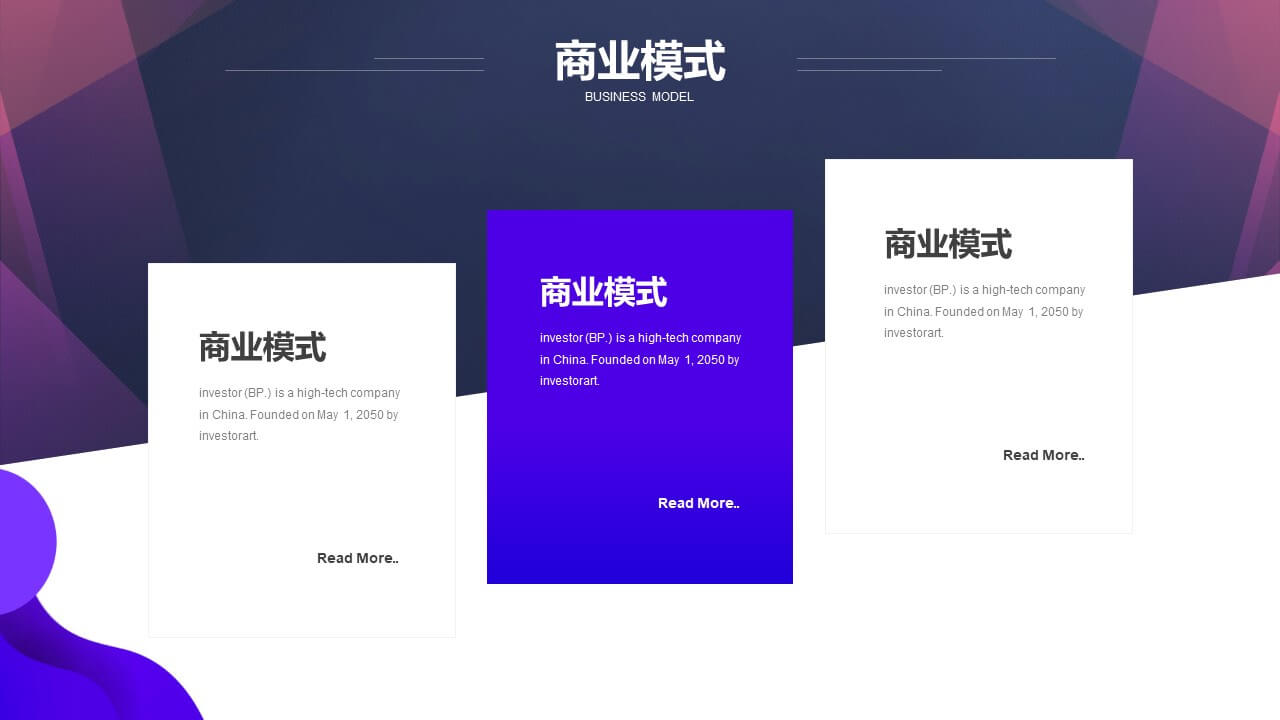
Task: Click the description paragraph in the purple card
Action: point(641,359)
